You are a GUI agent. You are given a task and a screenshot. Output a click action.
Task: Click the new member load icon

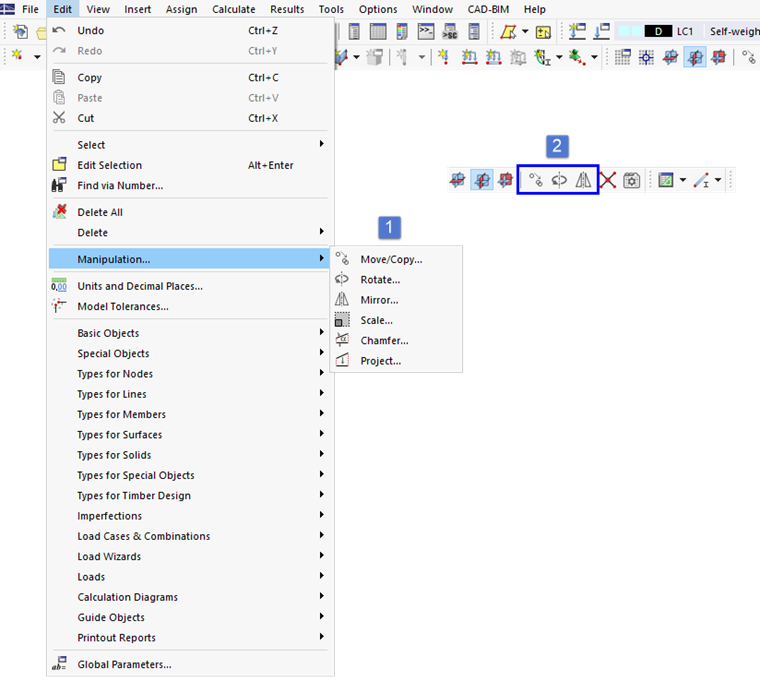469,57
